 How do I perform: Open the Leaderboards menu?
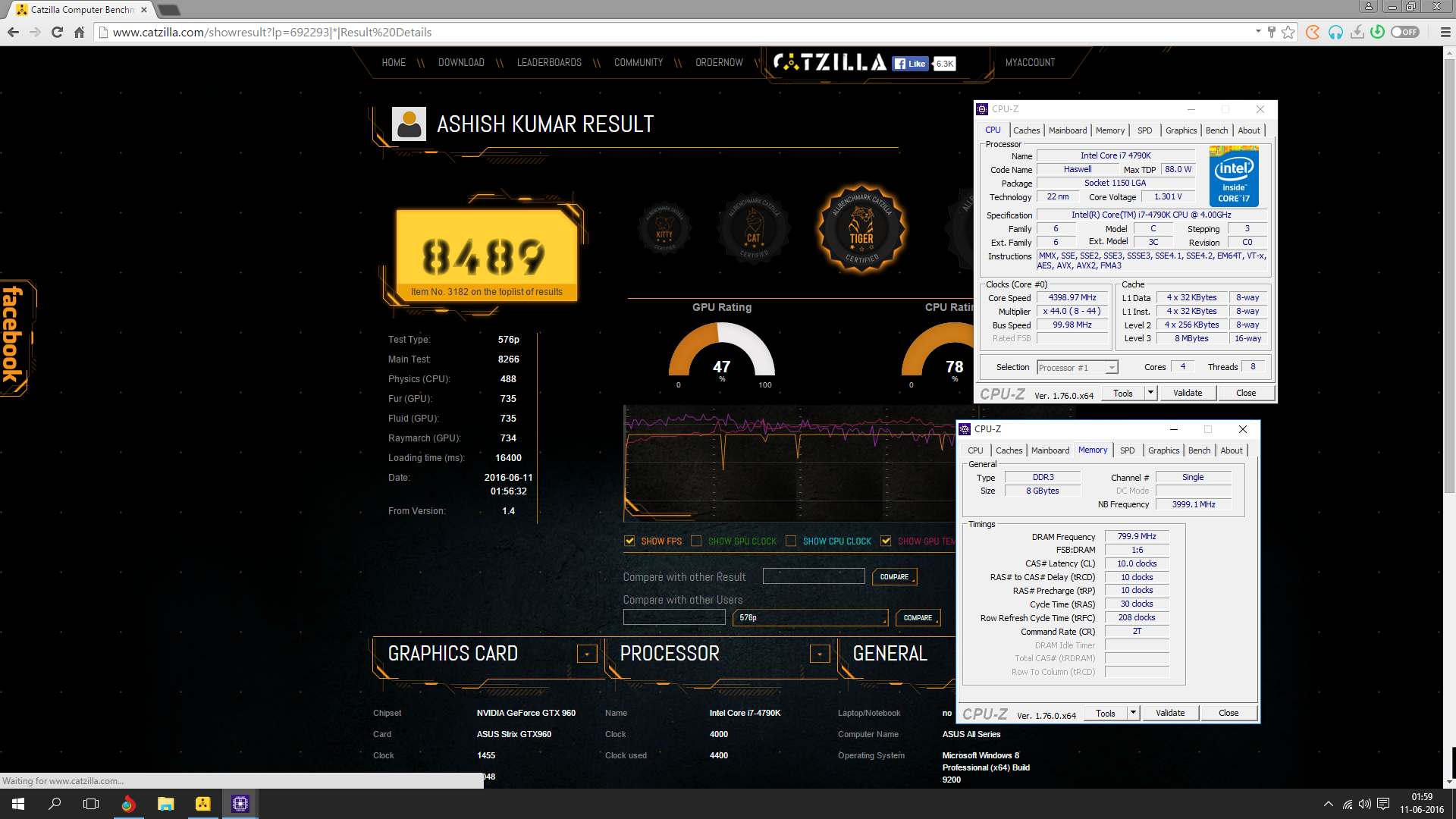(x=549, y=63)
